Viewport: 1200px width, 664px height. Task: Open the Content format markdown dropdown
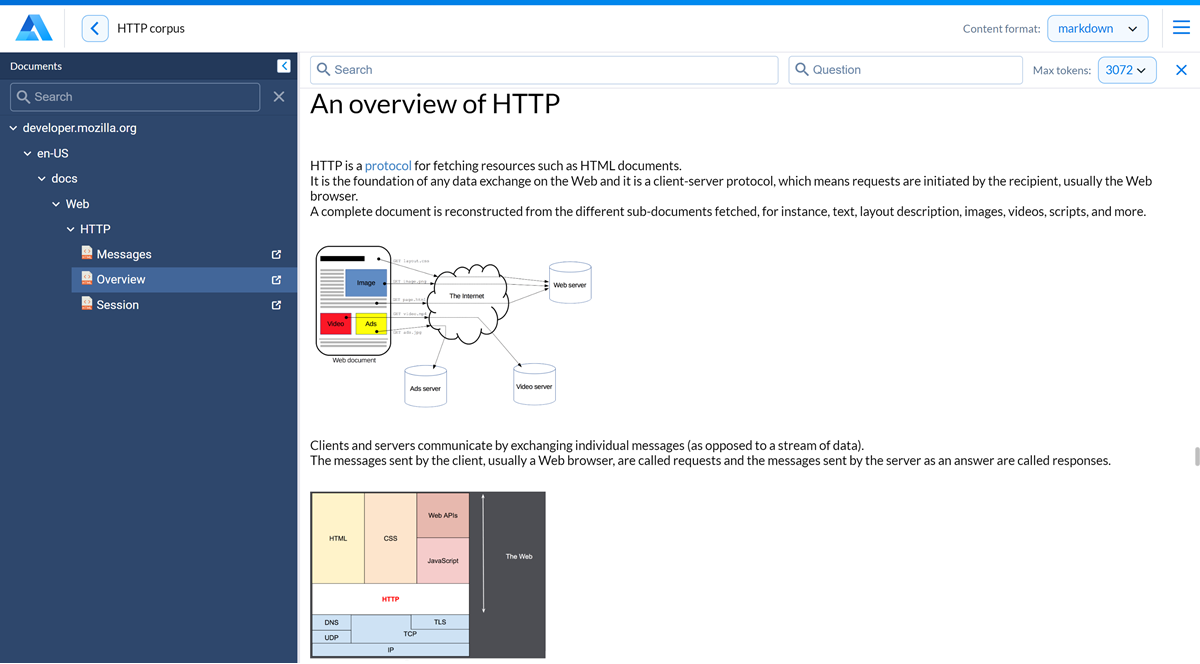point(1097,29)
